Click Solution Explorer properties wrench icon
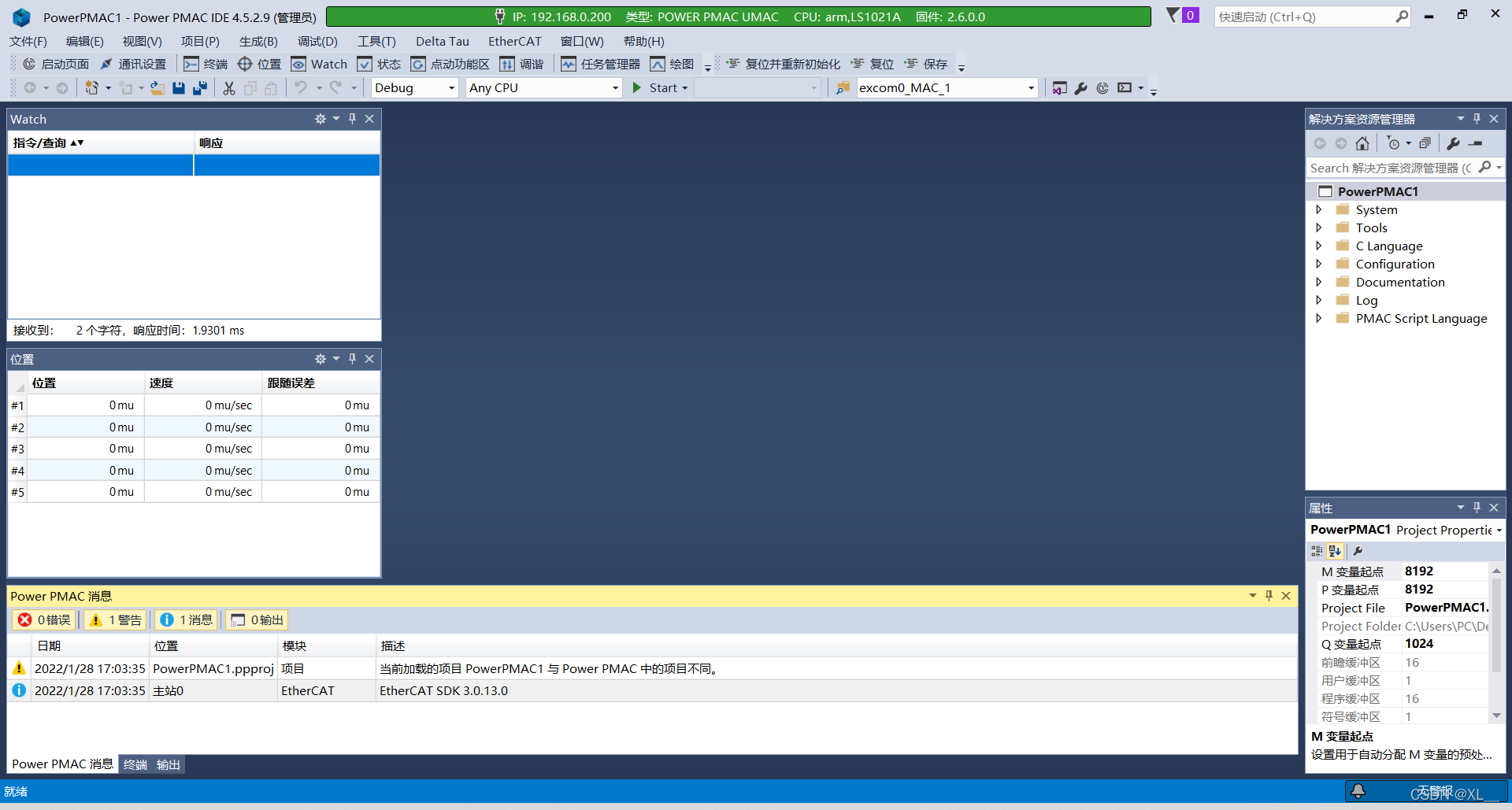Viewport: 1512px width, 810px height. tap(1454, 143)
